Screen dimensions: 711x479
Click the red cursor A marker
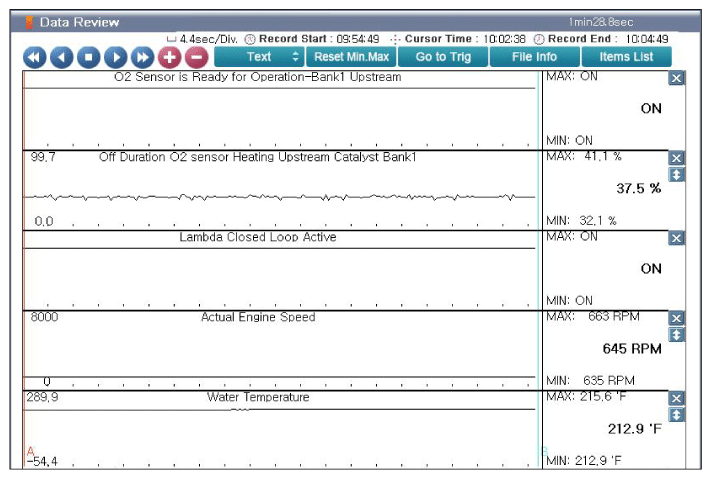tap(30, 451)
